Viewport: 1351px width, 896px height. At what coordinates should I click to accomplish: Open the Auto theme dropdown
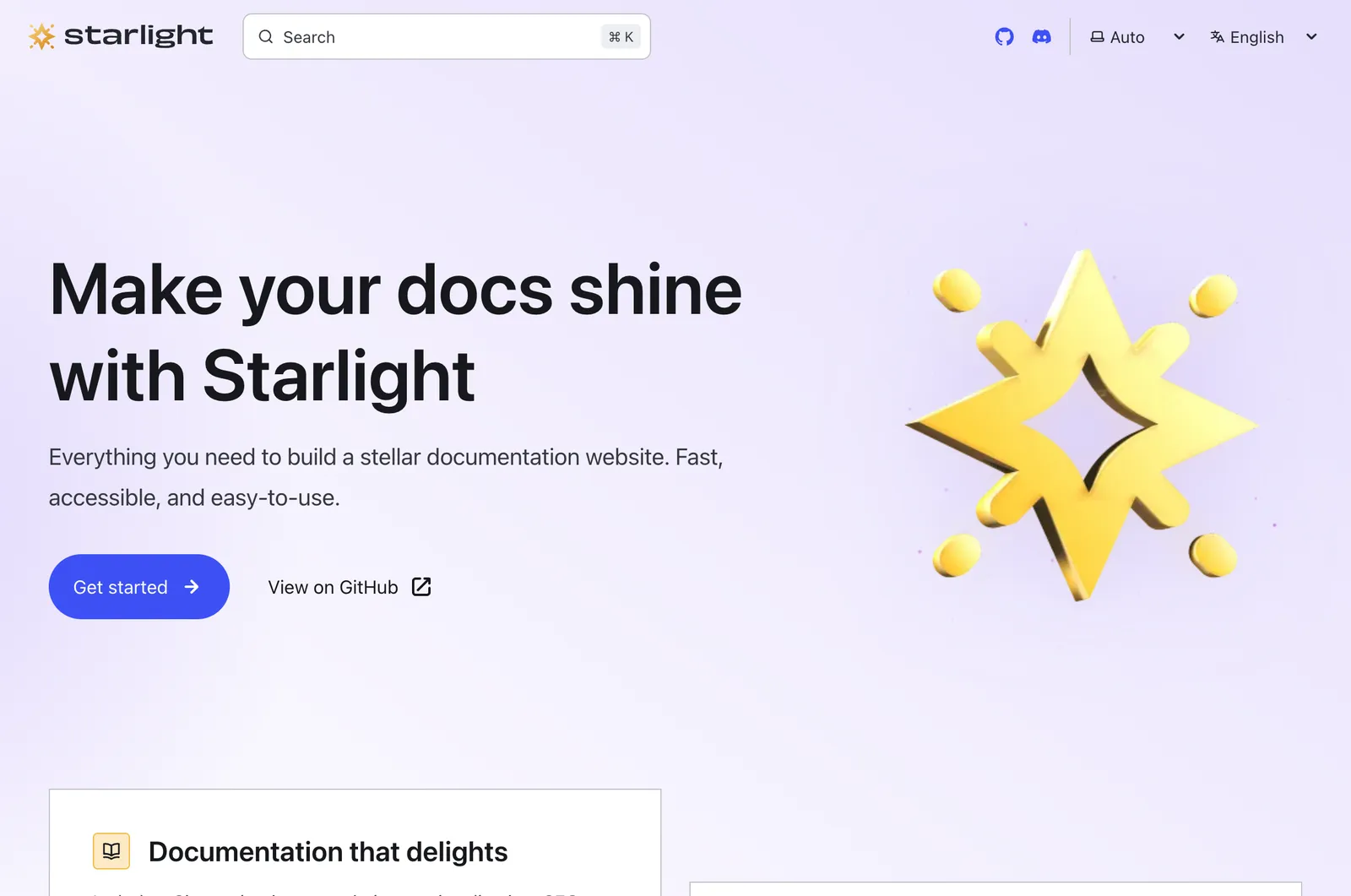click(1137, 37)
